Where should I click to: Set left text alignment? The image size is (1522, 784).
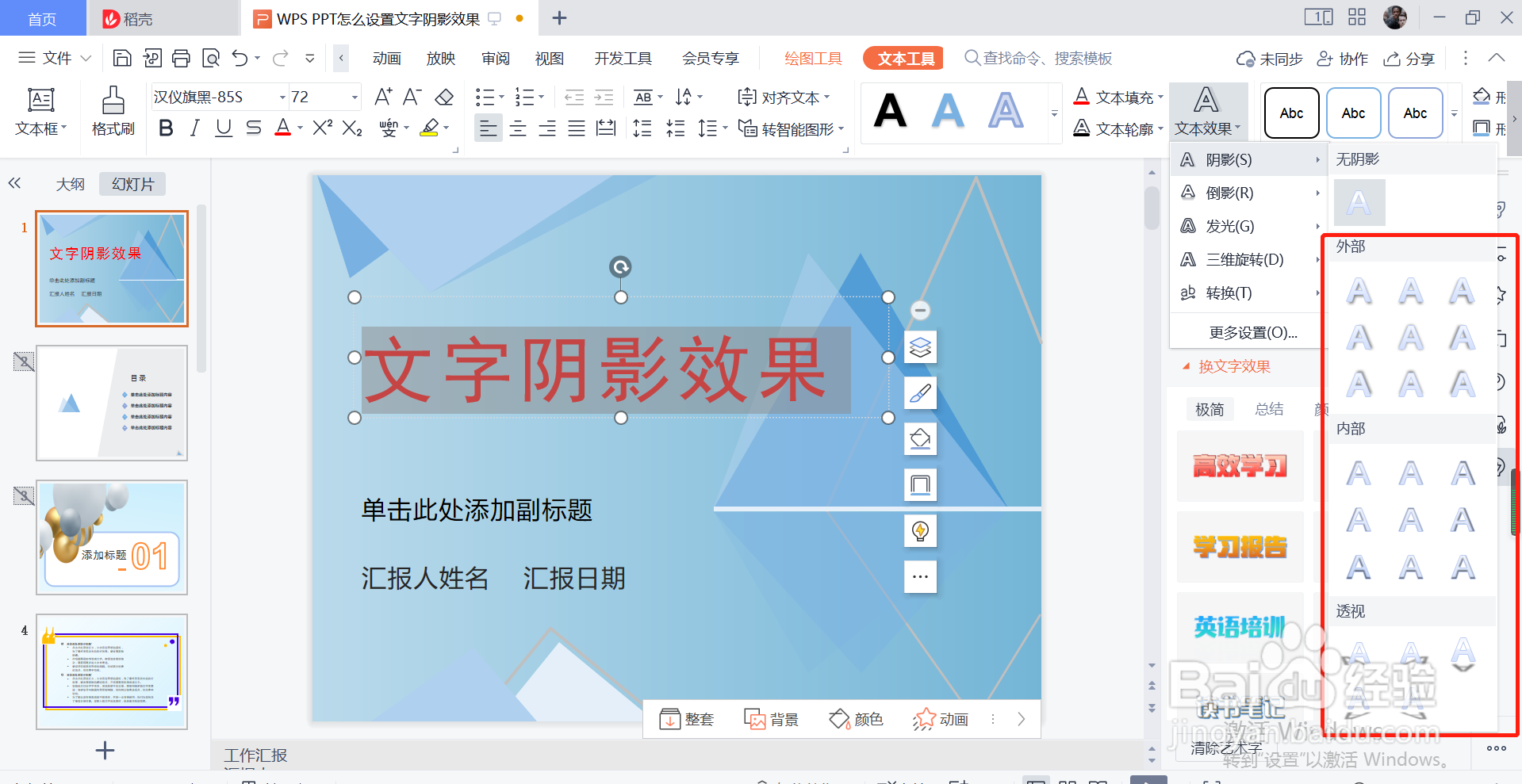click(489, 128)
